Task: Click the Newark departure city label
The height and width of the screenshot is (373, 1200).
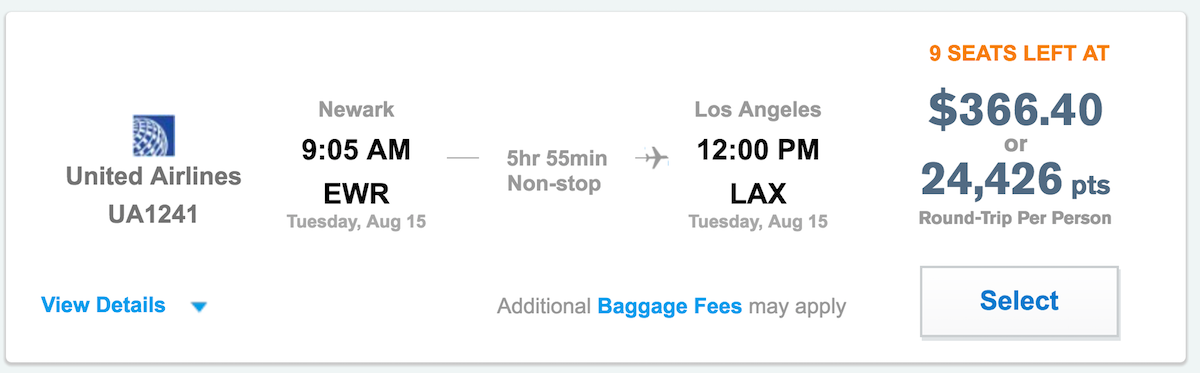Action: (357, 110)
